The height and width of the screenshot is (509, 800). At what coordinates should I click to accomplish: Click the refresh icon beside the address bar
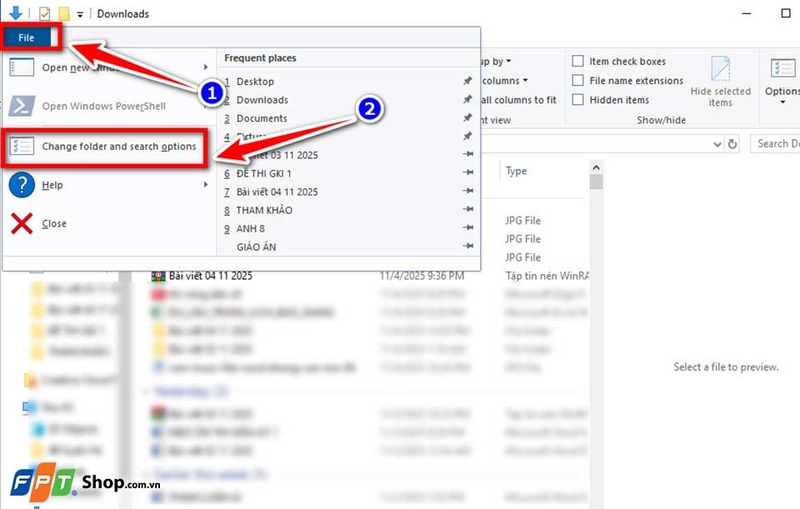[x=733, y=144]
